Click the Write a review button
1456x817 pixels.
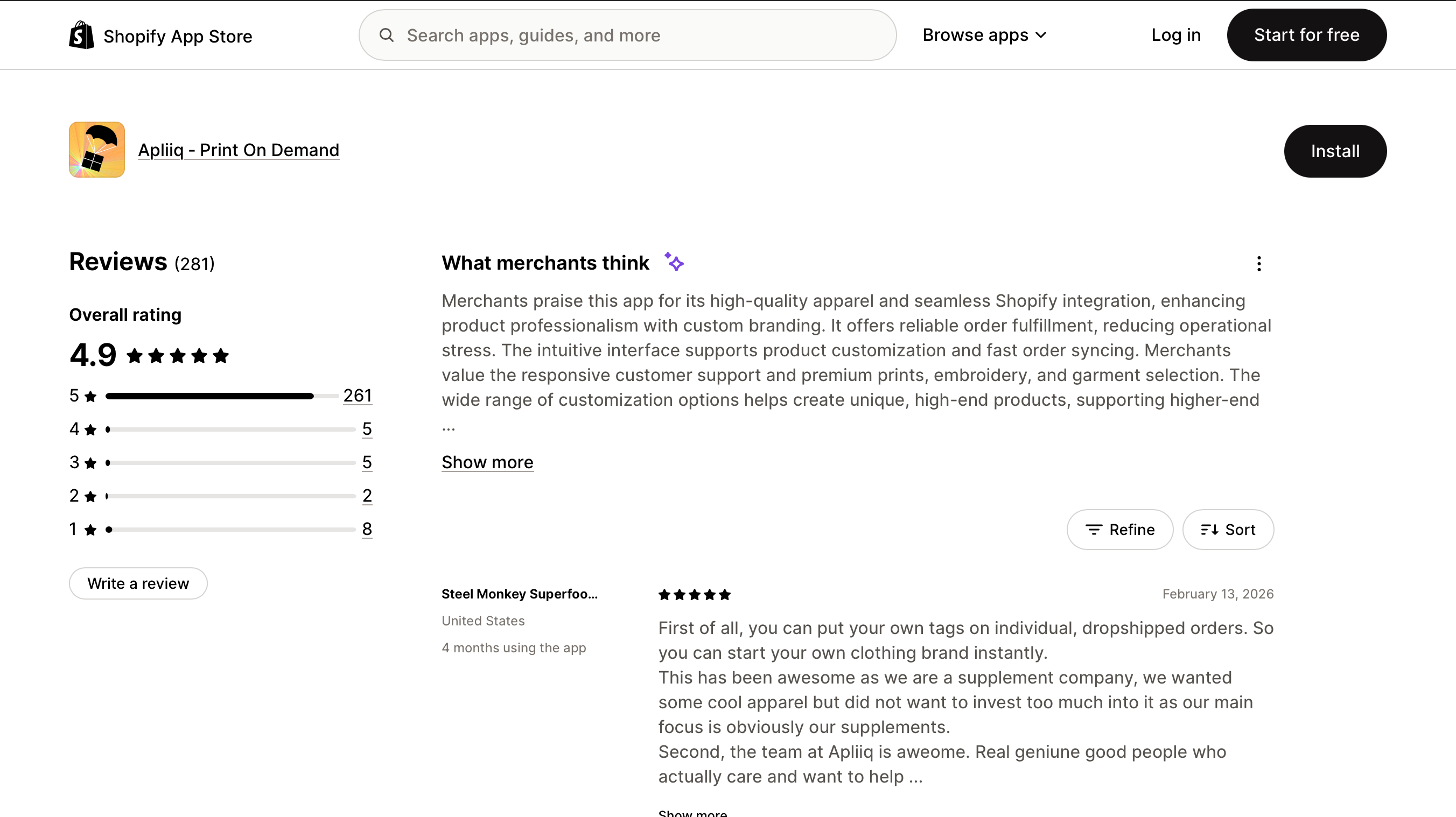click(x=138, y=583)
